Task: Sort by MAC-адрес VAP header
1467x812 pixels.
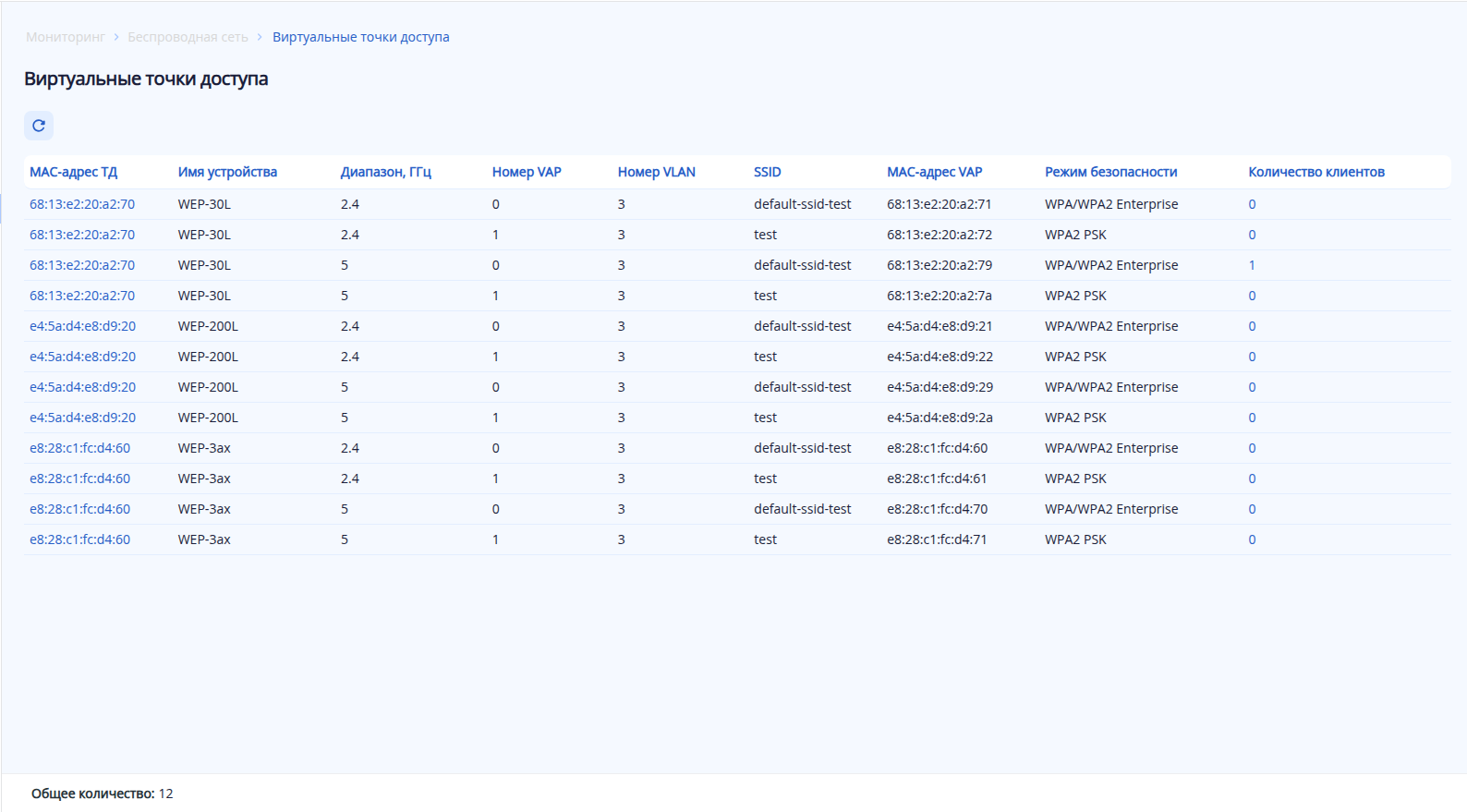Action: (934, 172)
